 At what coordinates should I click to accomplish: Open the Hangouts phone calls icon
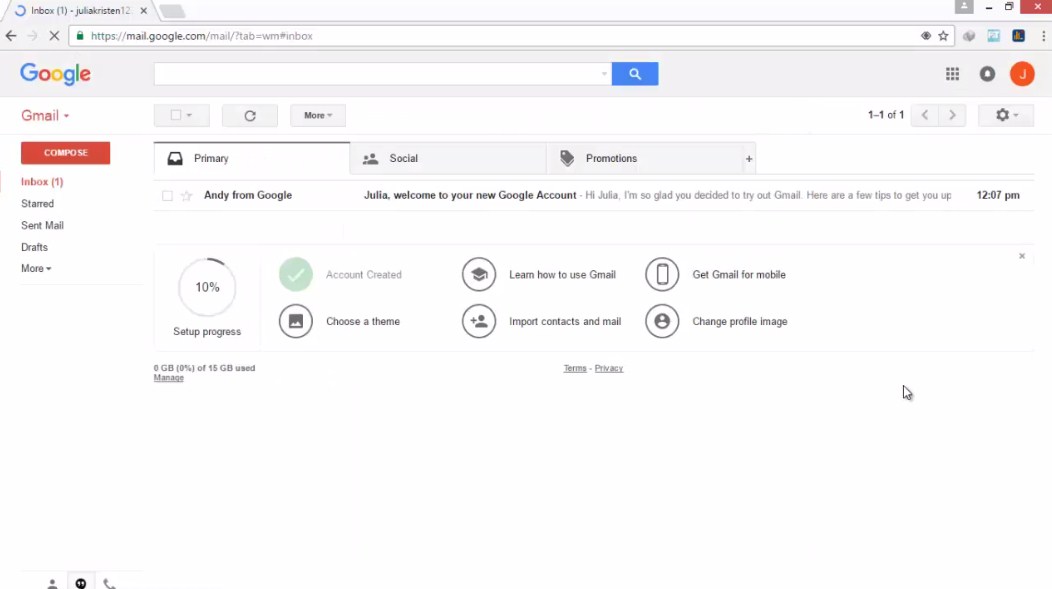(x=109, y=584)
